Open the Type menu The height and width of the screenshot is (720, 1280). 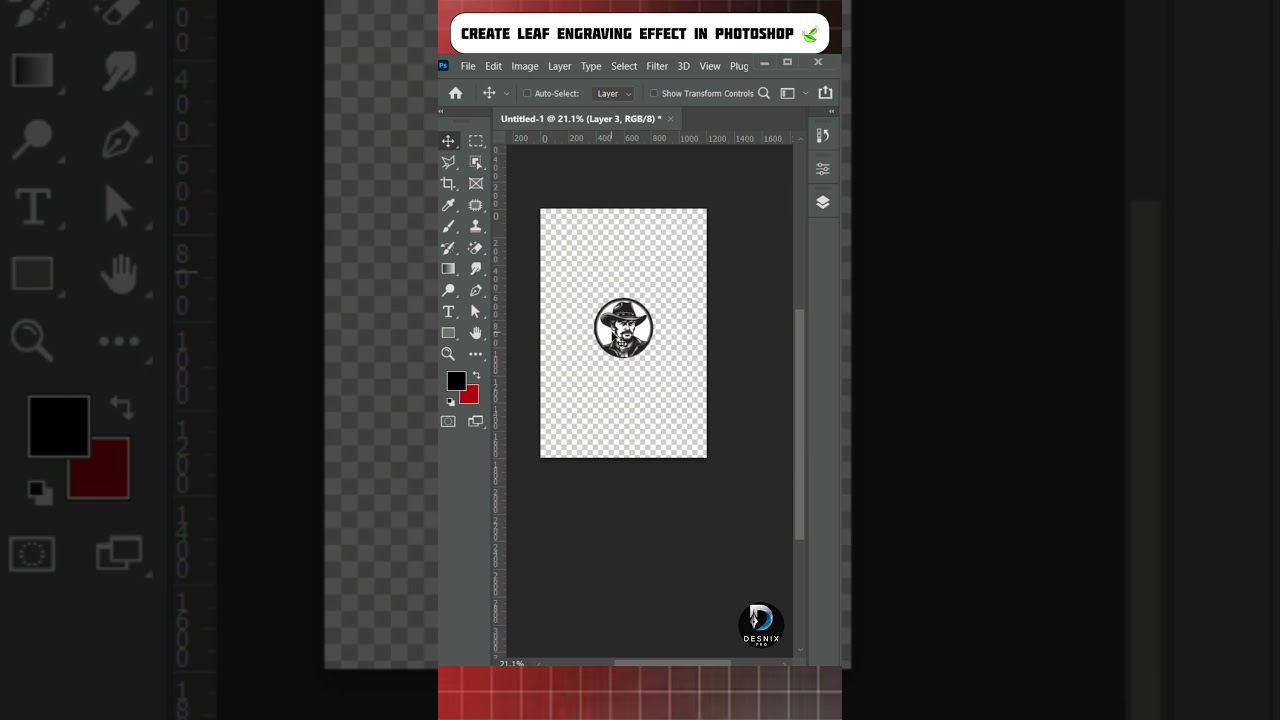coord(591,66)
